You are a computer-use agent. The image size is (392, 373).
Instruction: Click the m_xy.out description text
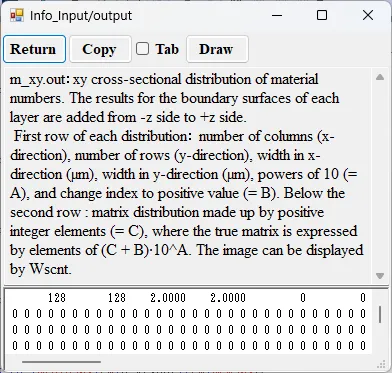tap(187, 174)
